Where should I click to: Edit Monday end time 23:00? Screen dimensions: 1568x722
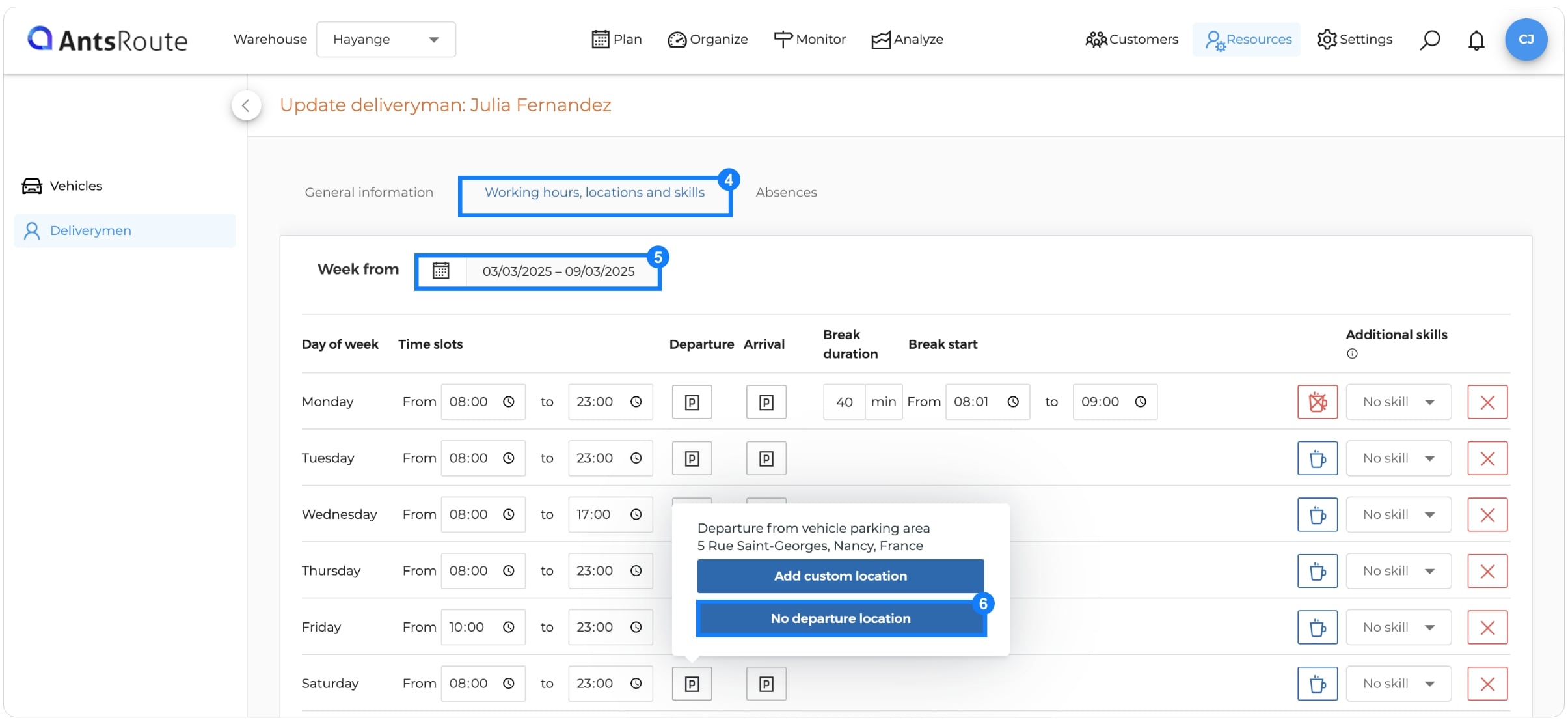[x=610, y=402]
